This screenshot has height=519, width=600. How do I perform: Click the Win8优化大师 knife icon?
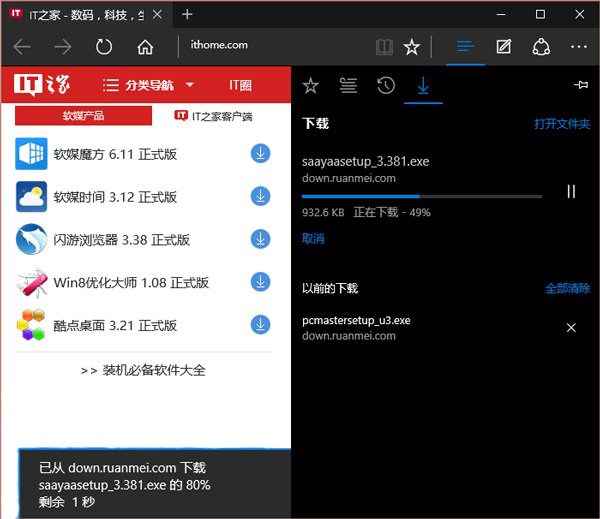(32, 282)
